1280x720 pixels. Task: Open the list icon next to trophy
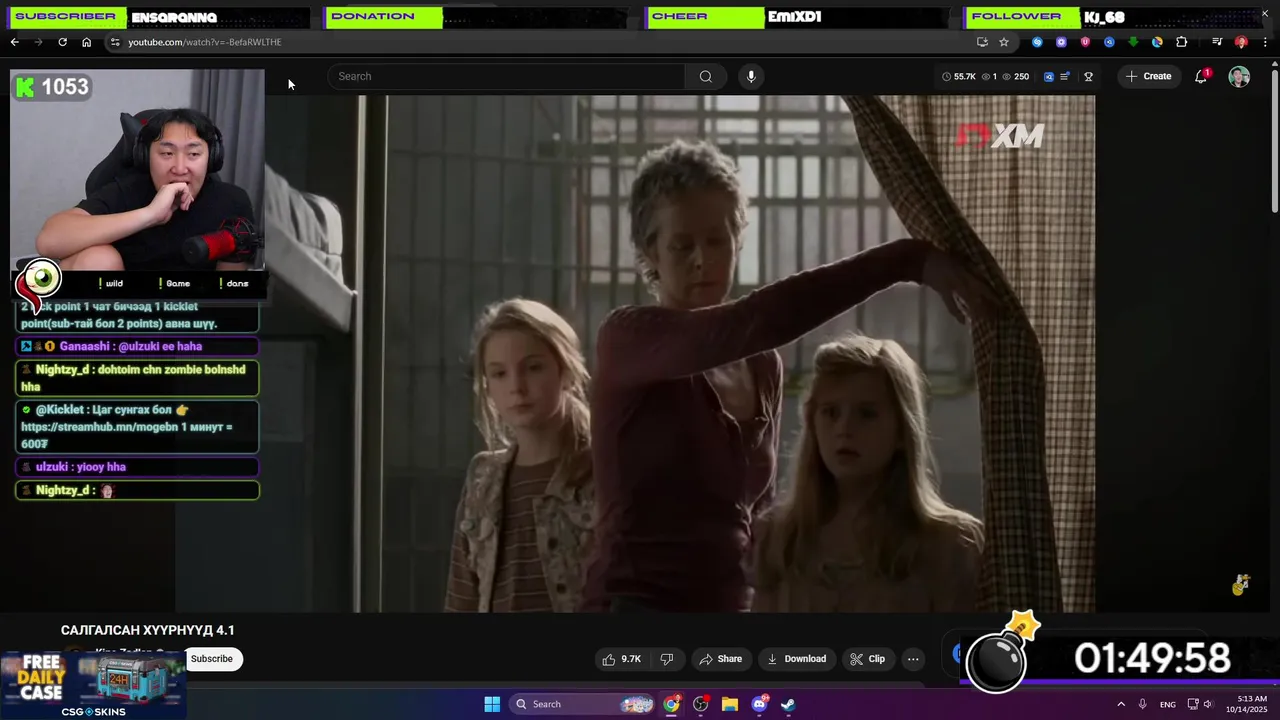coord(1065,76)
